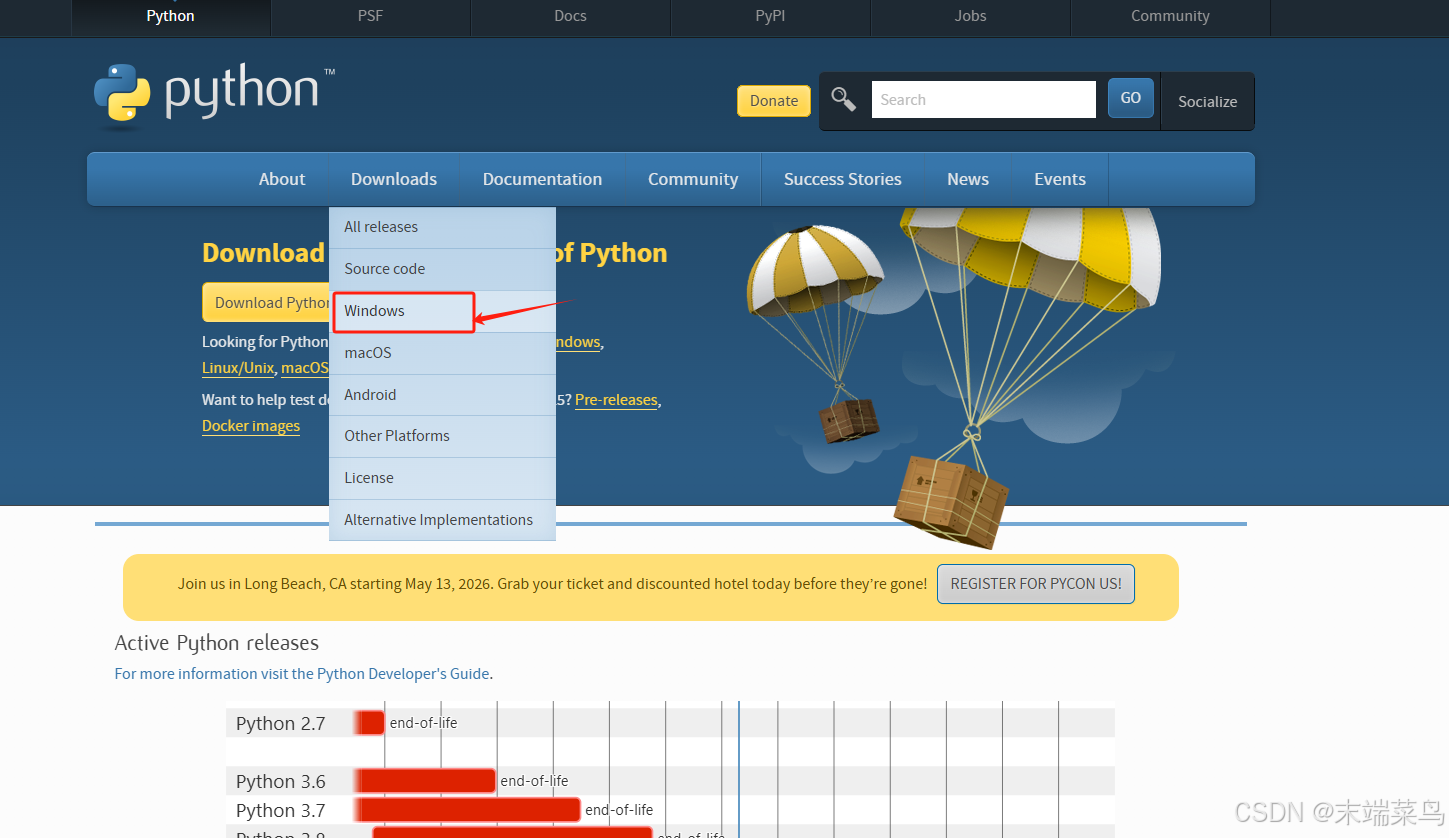1449x838 pixels.
Task: Follow the Docker images link
Action: pos(251,426)
